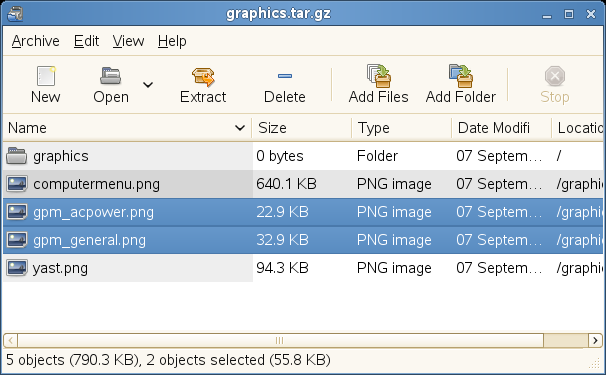The image size is (606, 375).
Task: Click the 22.9 KB size cell
Action: tap(282, 212)
